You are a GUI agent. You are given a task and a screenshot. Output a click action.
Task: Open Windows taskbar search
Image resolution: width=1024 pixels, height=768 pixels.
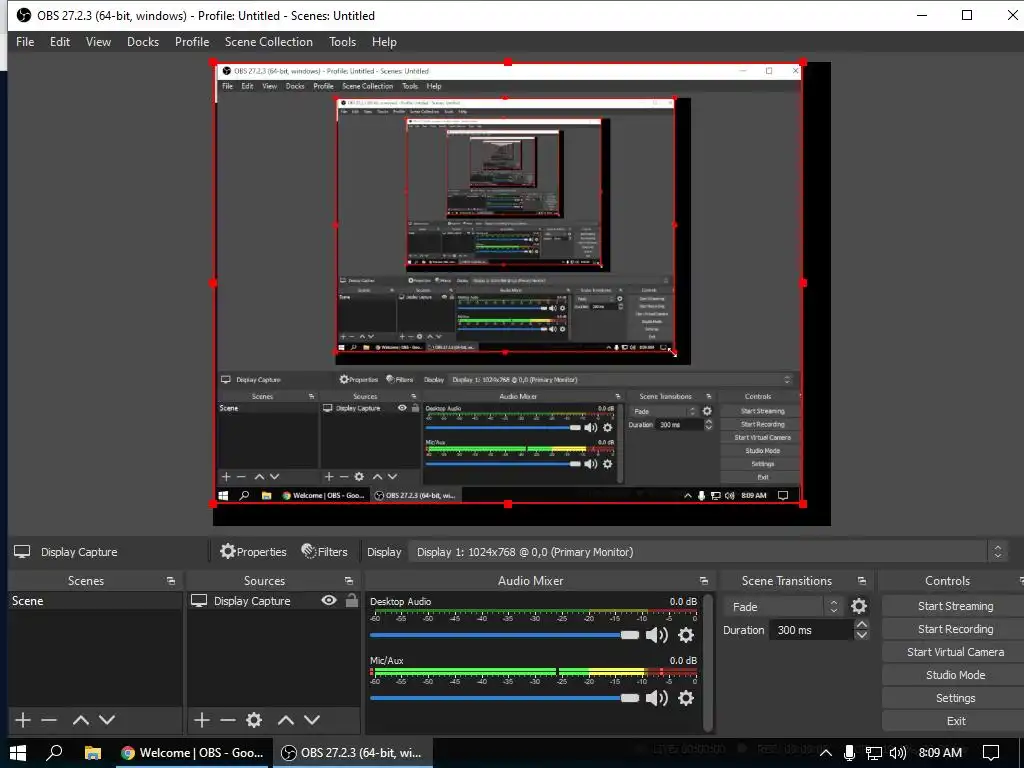coord(54,753)
